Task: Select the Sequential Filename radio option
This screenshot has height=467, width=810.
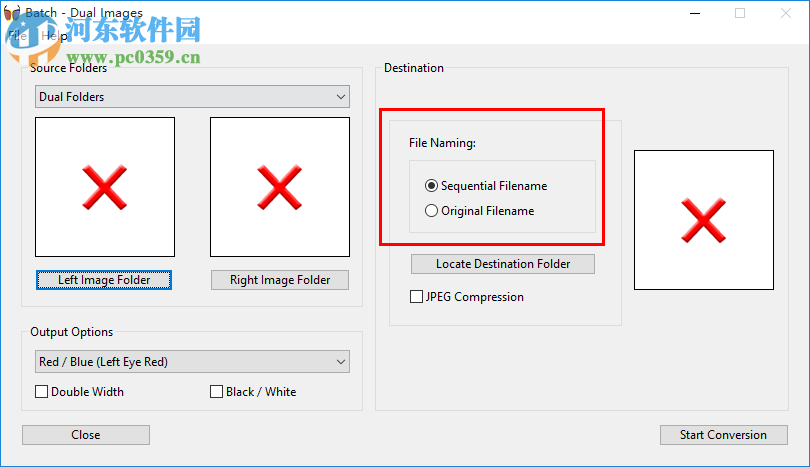Action: (432, 186)
